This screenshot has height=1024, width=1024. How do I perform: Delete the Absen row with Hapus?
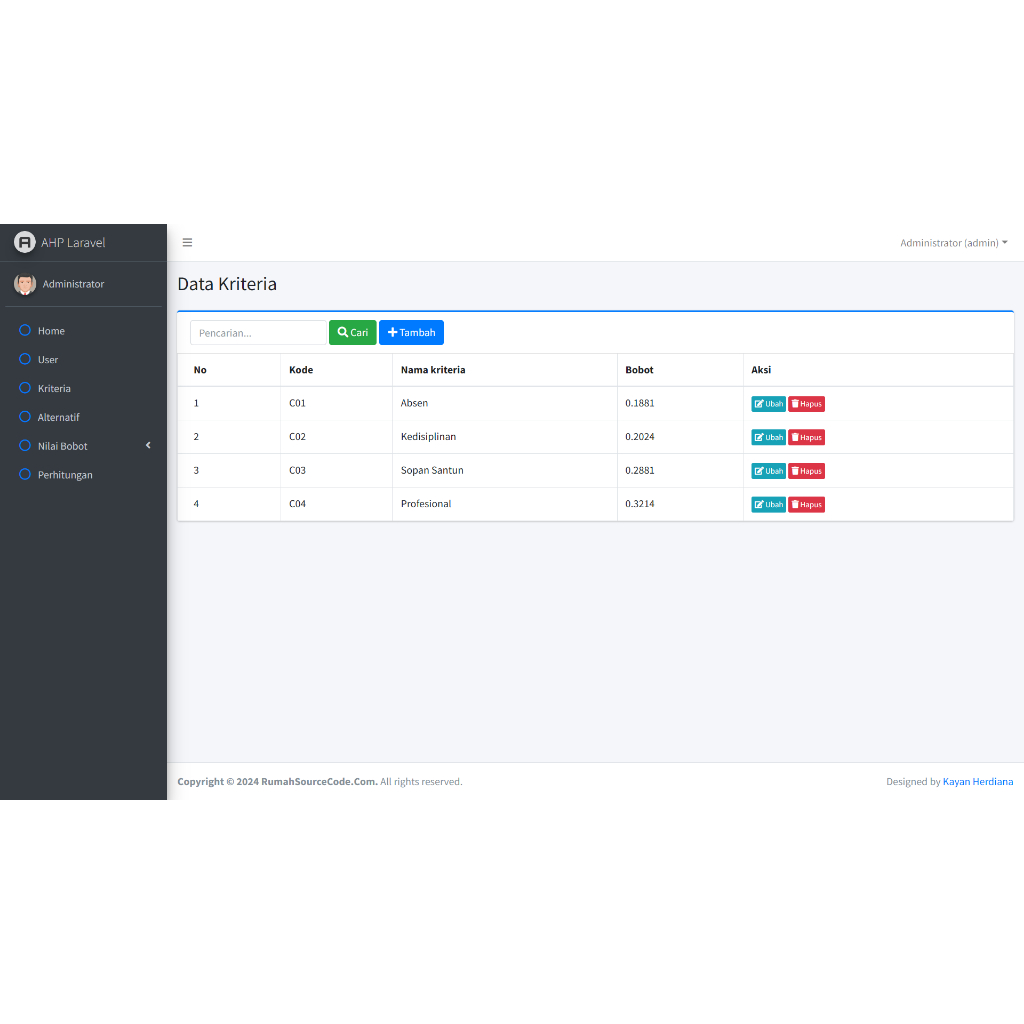coord(806,404)
